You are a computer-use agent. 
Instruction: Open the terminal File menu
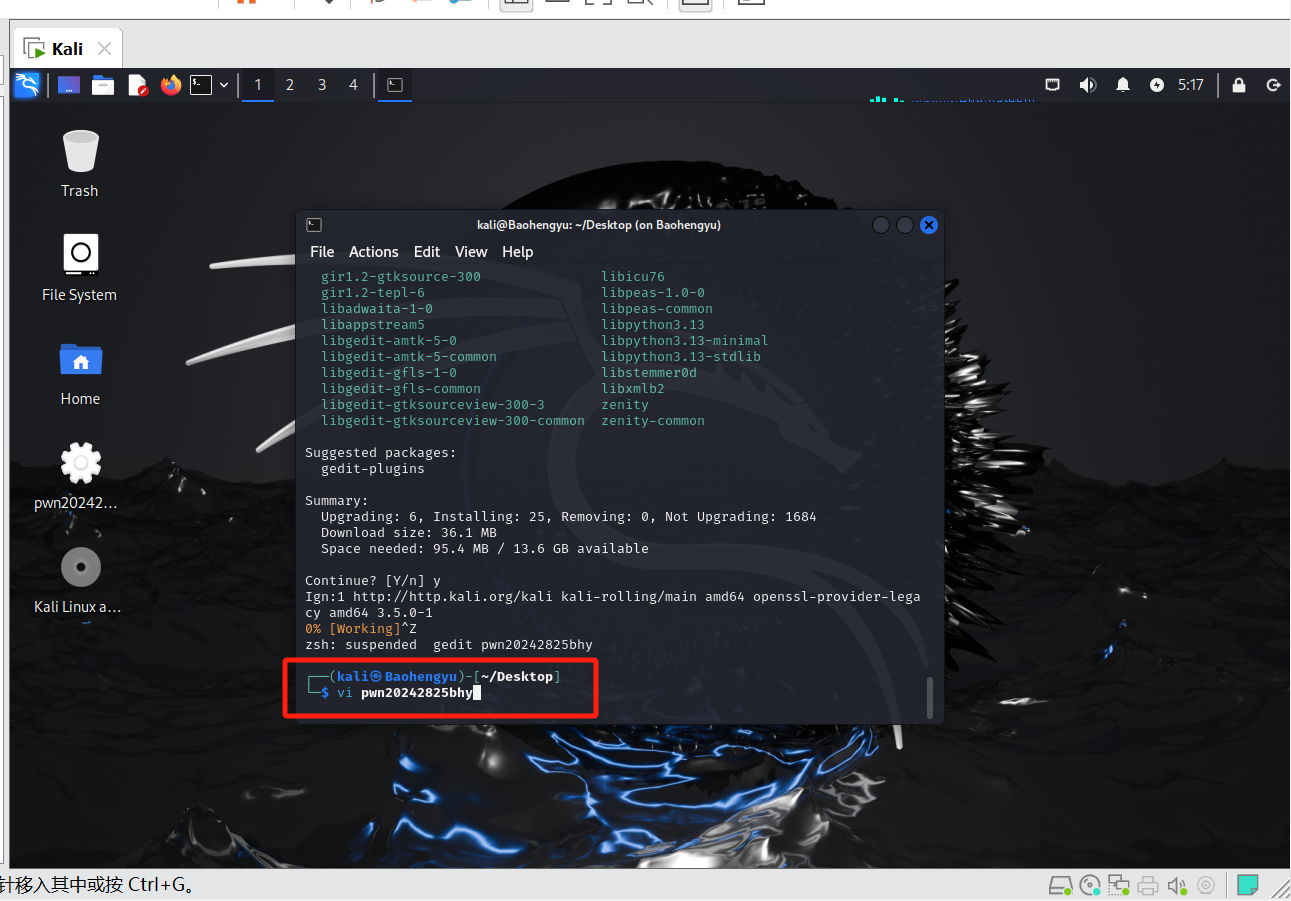tap(322, 252)
